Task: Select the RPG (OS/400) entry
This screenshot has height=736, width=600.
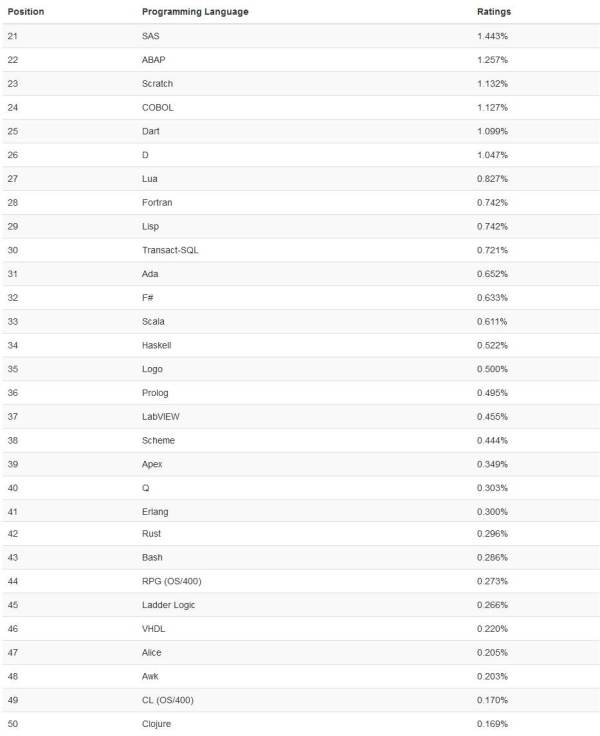Action: [173, 581]
